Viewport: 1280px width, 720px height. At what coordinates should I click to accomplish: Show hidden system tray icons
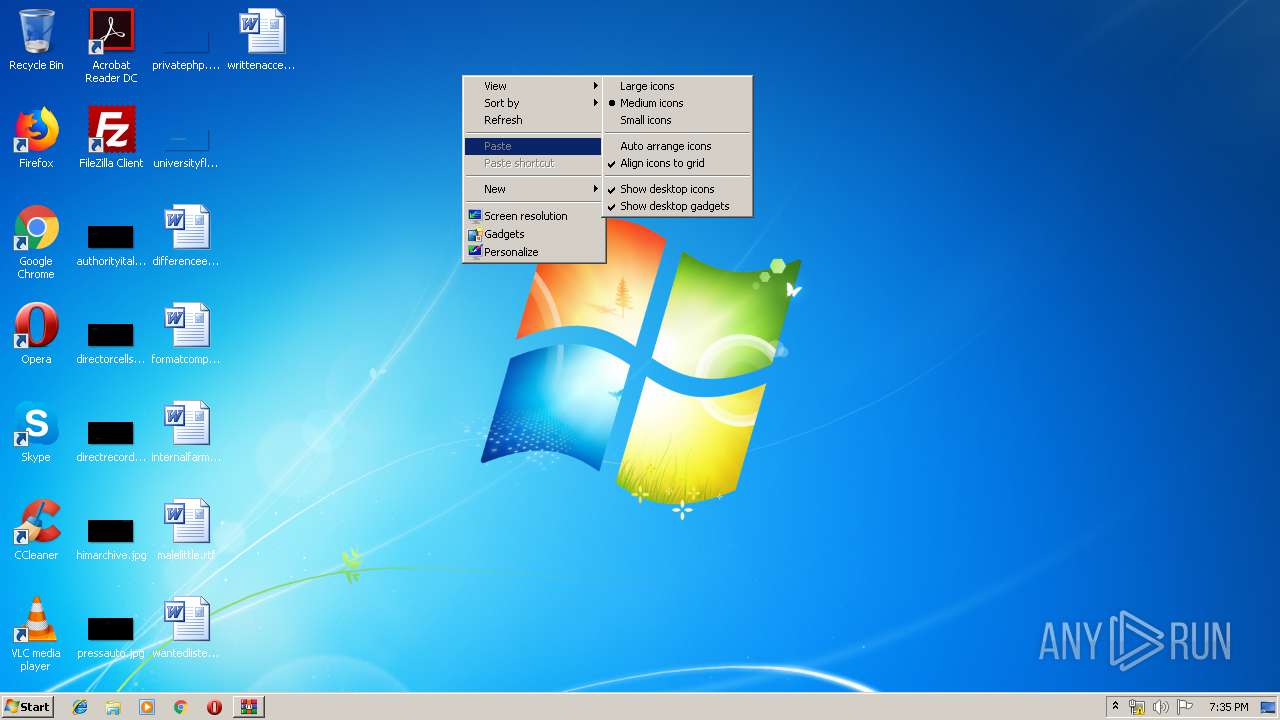click(x=1115, y=707)
